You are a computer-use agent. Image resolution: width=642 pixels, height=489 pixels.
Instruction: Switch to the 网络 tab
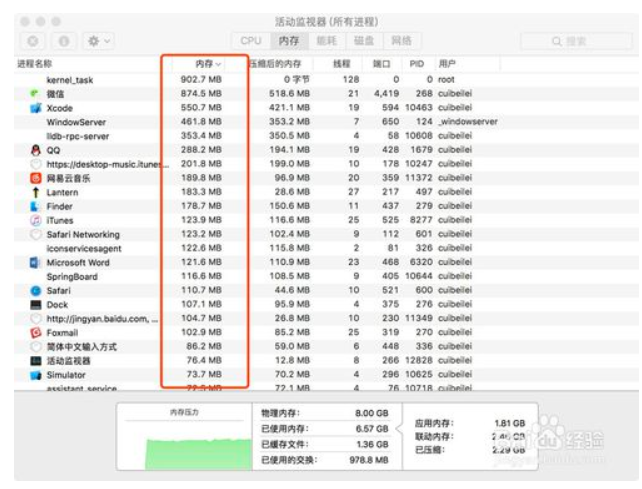click(401, 41)
